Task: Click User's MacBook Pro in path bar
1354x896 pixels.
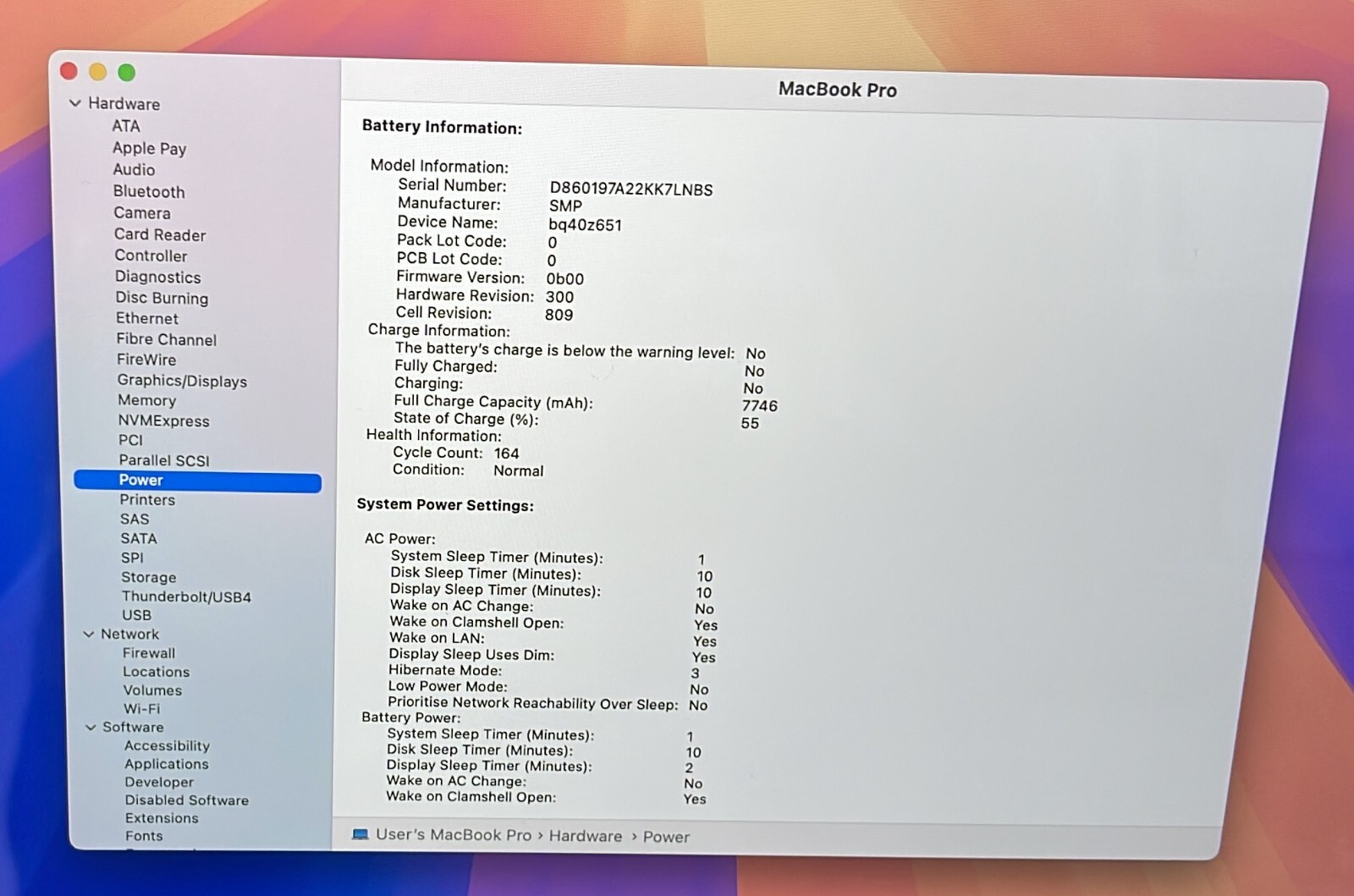Action: (x=454, y=834)
